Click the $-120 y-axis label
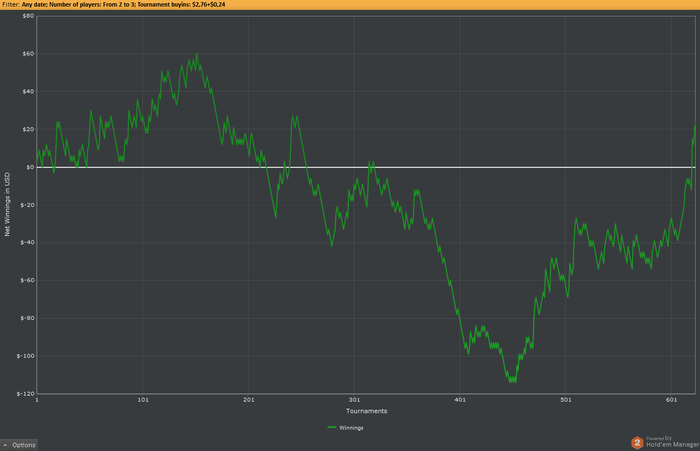The image size is (700, 451). click(x=26, y=394)
